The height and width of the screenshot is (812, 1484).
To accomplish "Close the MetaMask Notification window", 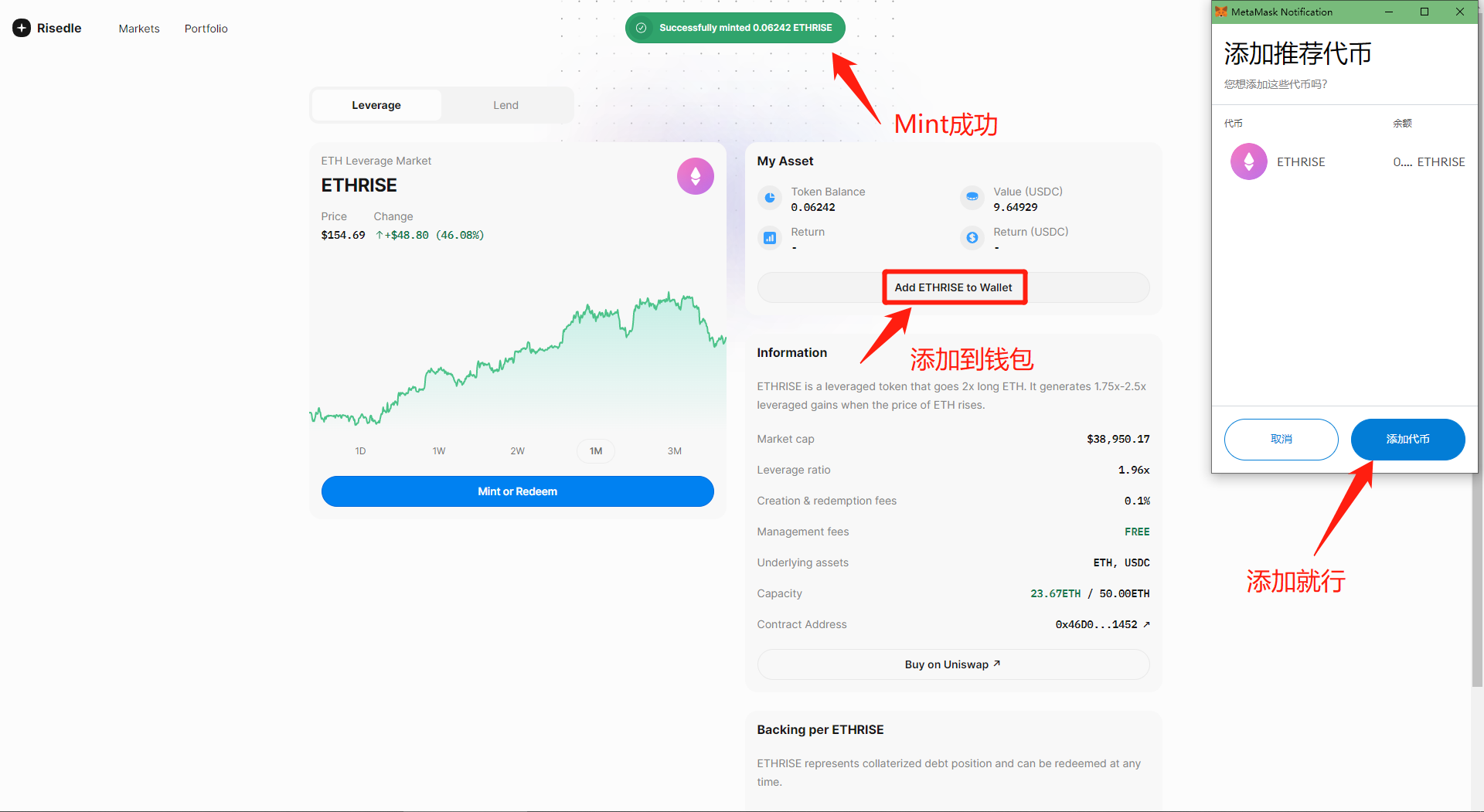I will (1460, 12).
